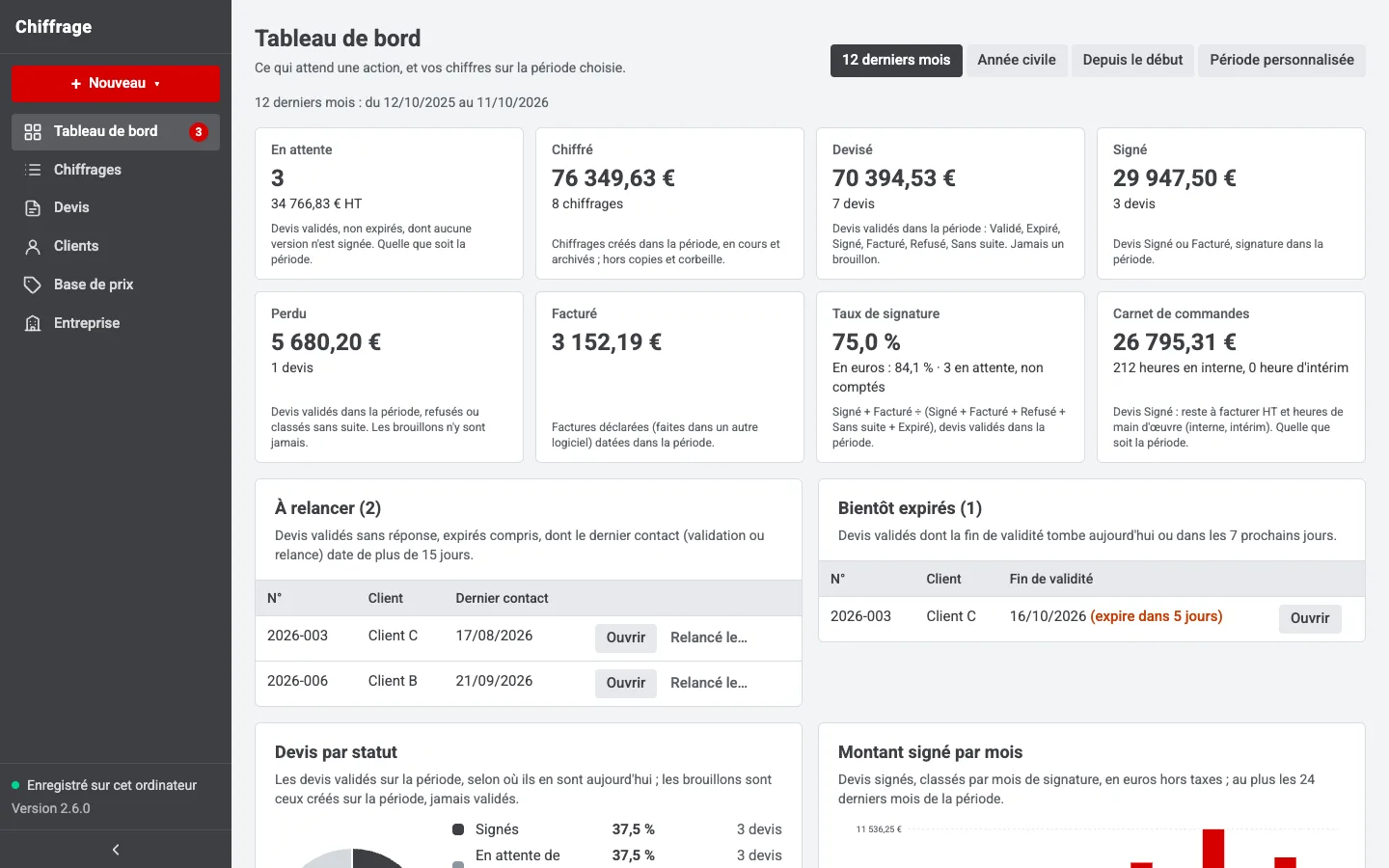Open quote 2026-003 in À relancer
Viewport: 1389px width, 868px height.
[626, 637]
